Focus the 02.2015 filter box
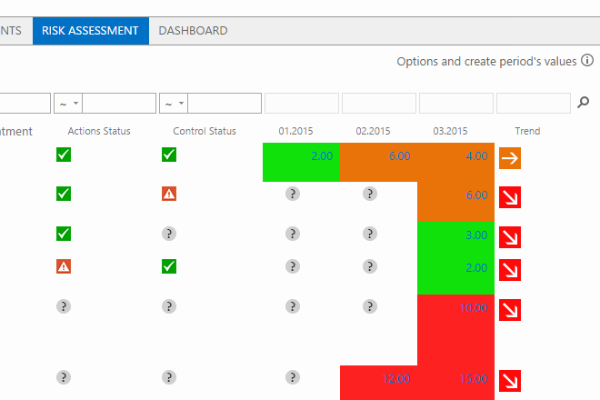This screenshot has width=600, height=400. pos(379,103)
